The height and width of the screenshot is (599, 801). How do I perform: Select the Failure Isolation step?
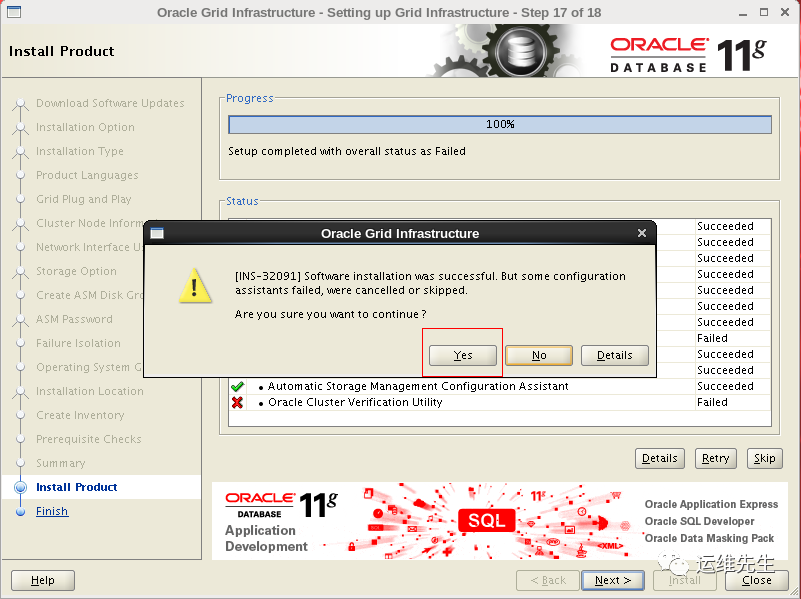pyautogui.click(x=78, y=343)
